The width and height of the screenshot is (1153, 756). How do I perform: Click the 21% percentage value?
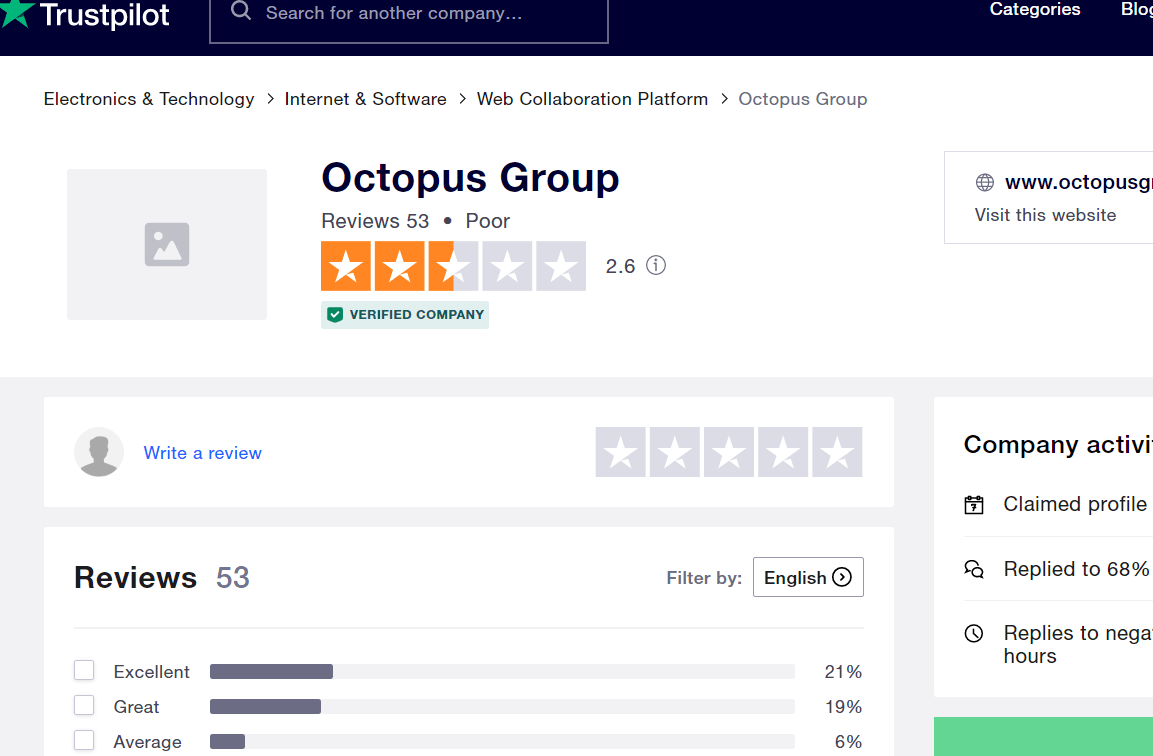(x=843, y=671)
